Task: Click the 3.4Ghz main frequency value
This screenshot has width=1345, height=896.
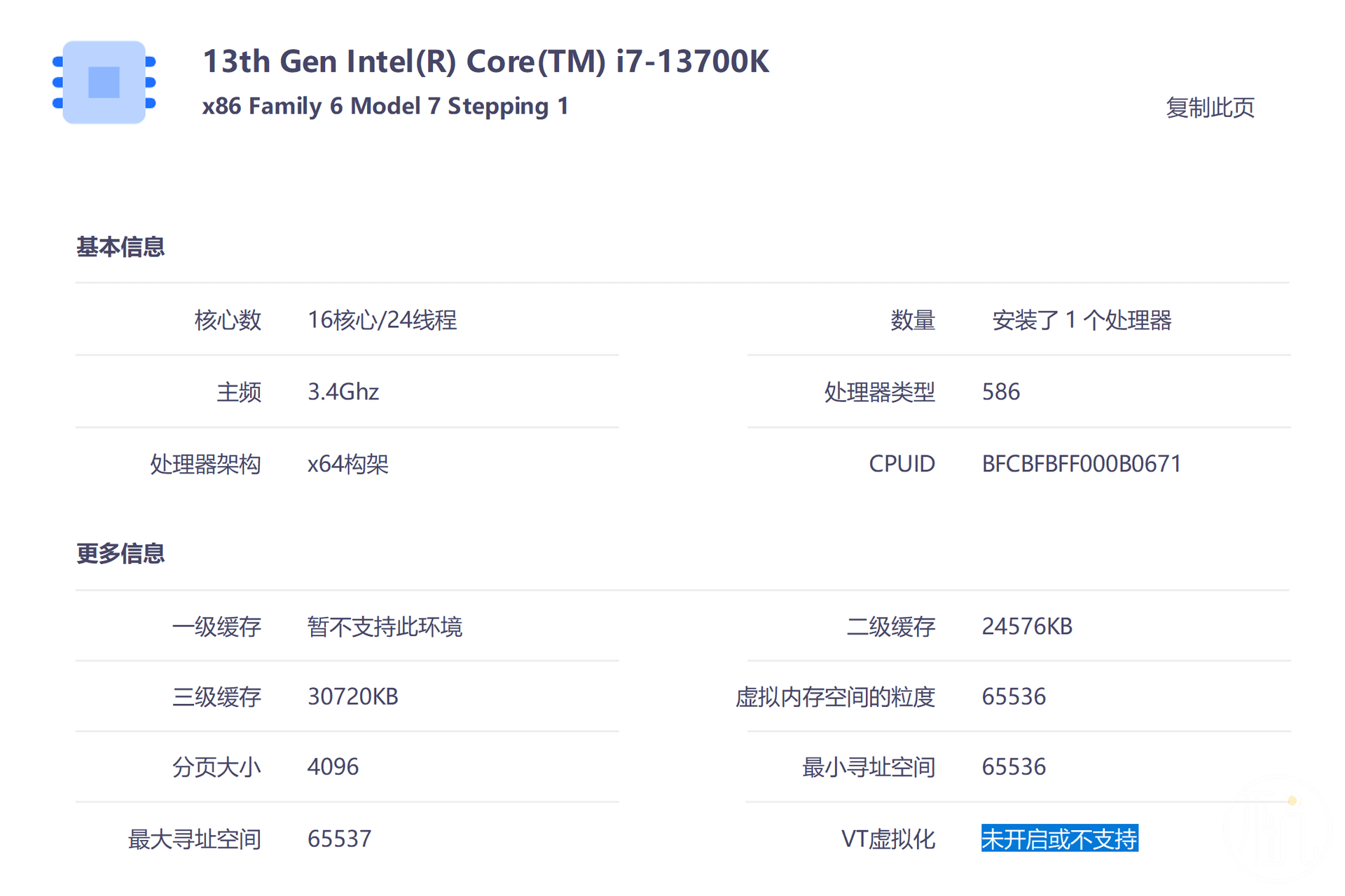Action: 343,392
